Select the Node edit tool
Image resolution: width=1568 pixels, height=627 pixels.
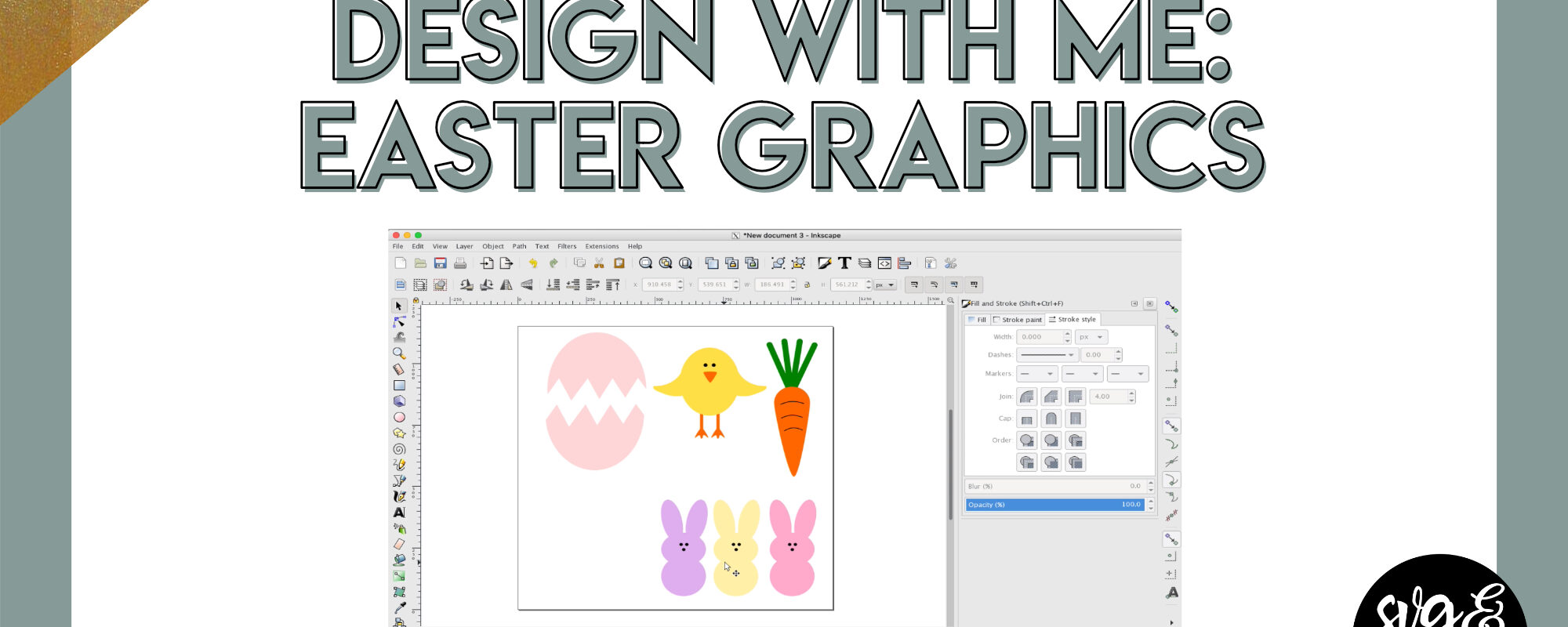pyautogui.click(x=399, y=321)
